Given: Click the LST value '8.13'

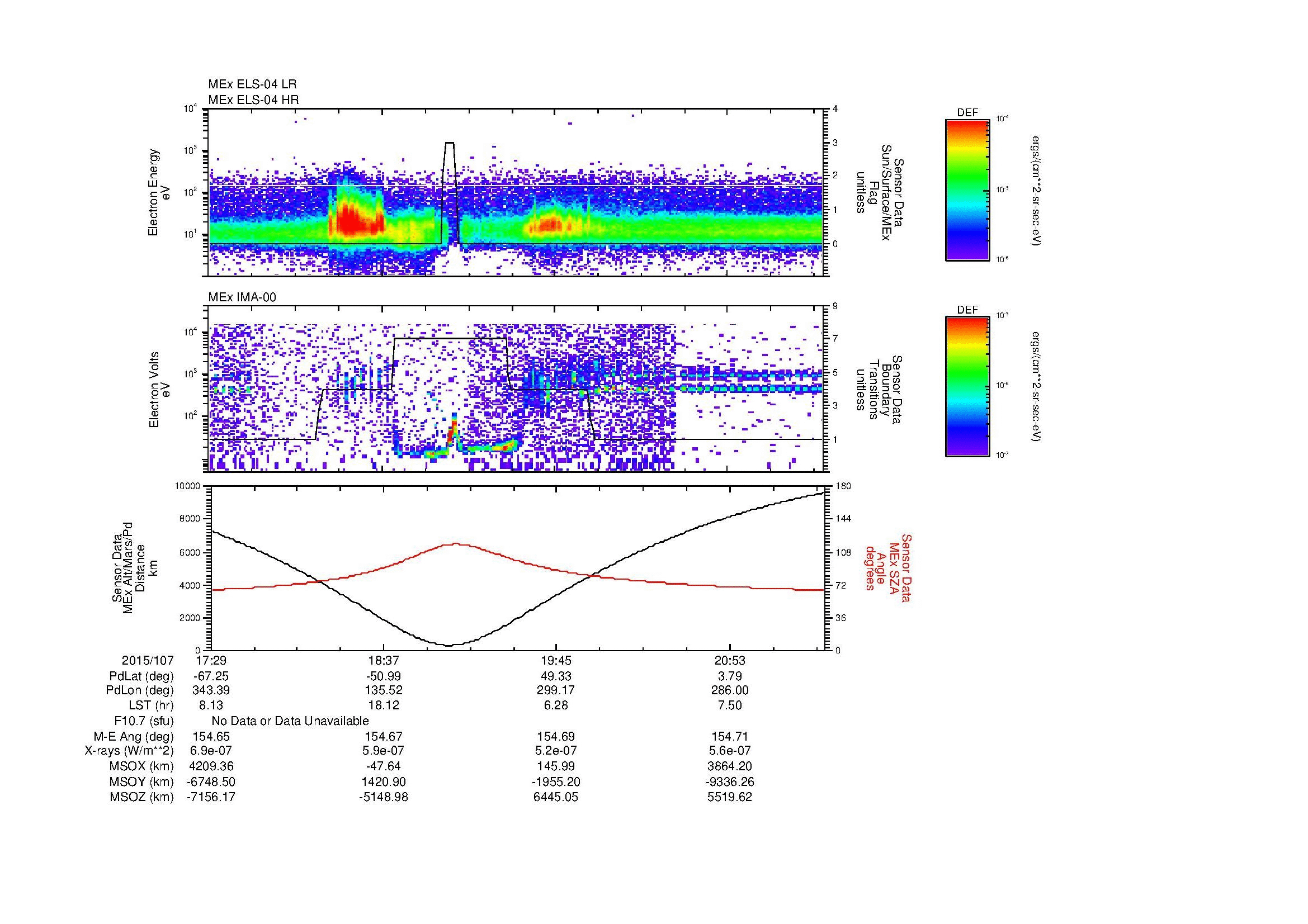Looking at the screenshot, I should pos(211,705).
